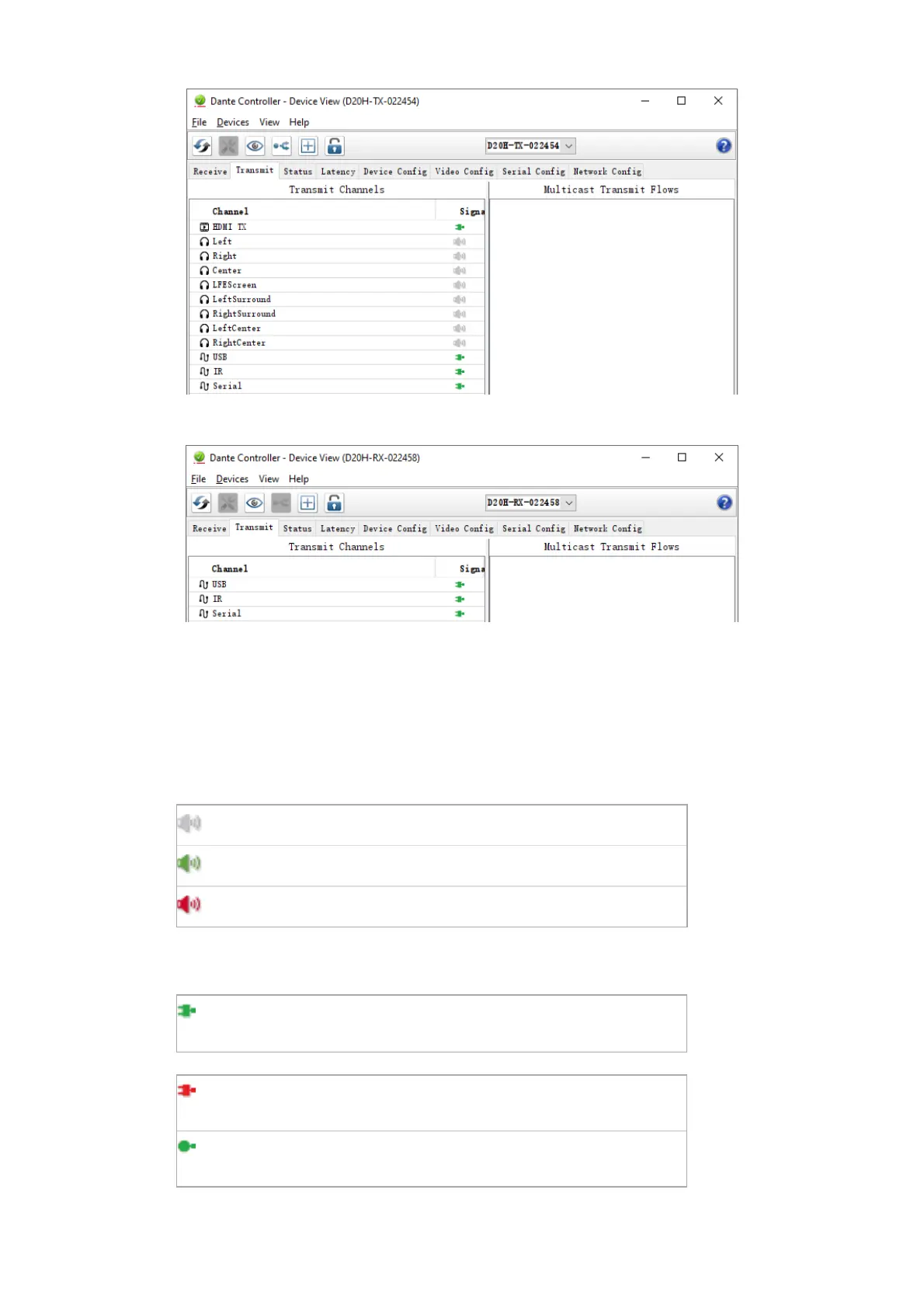Open the Devices menu in RX window
This screenshot has height=1308, width=924.
click(x=232, y=479)
